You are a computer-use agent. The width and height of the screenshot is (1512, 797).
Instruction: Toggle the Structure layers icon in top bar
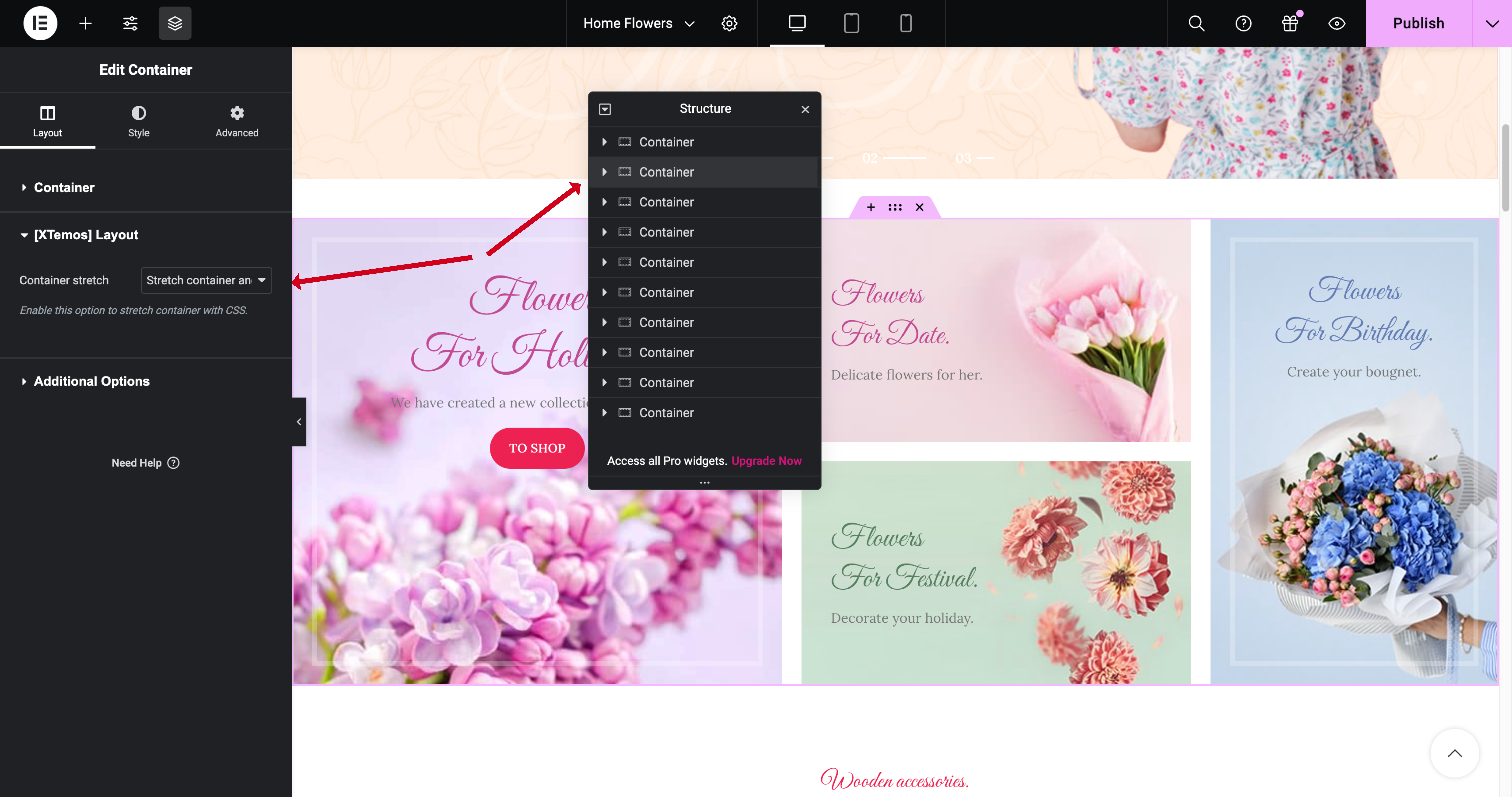(175, 24)
